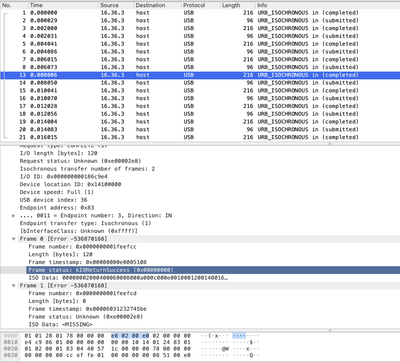400x362 pixels.
Task: Select packet 2 at time 0.000029
Action: click(200, 20)
